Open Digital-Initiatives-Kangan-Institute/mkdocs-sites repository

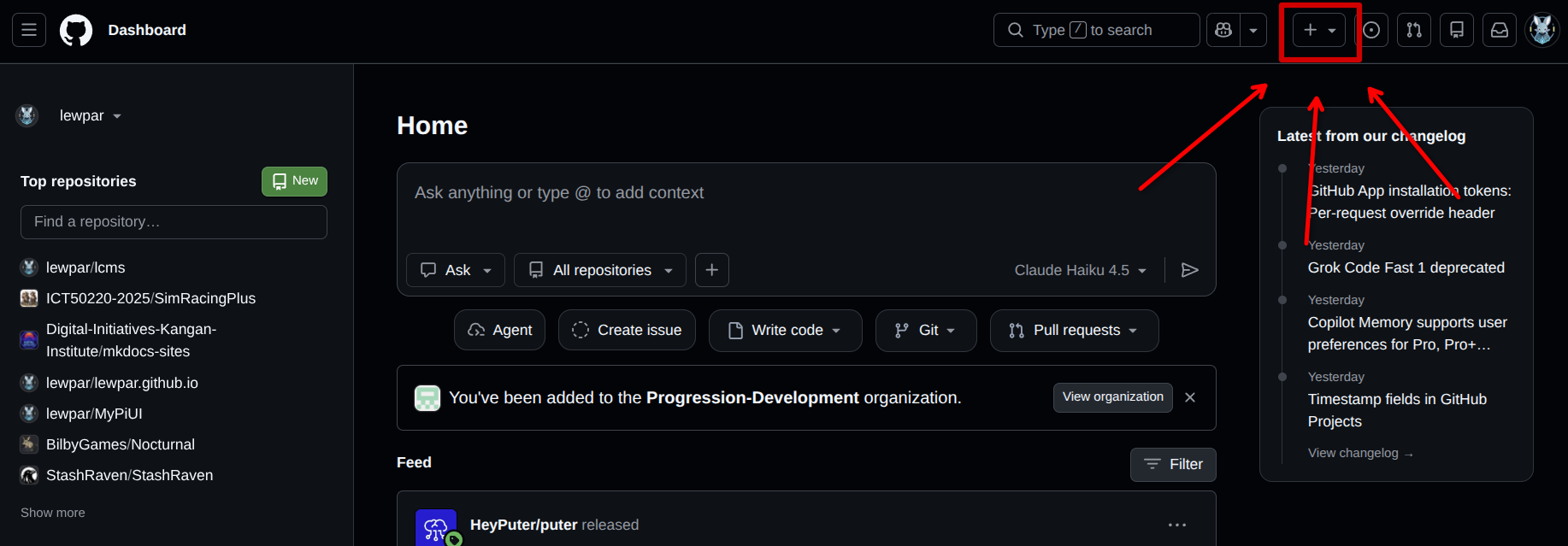point(131,340)
